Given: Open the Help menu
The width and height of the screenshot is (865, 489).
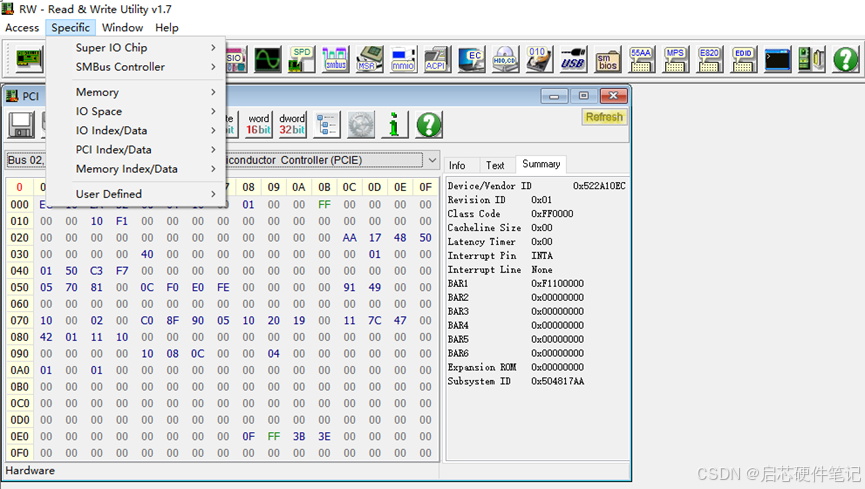Looking at the screenshot, I should (x=167, y=28).
